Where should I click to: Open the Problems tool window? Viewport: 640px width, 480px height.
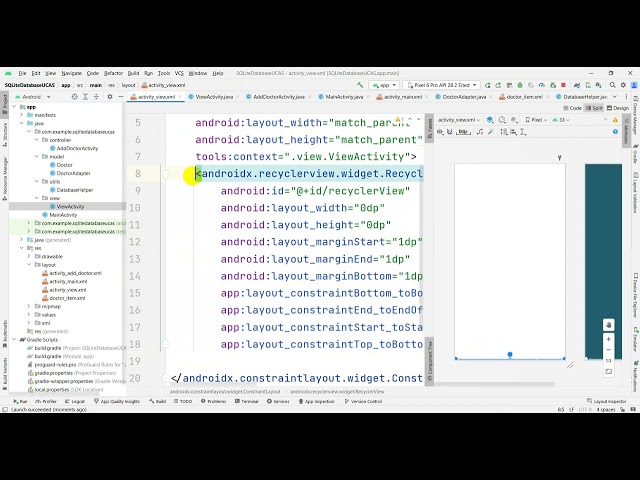(213, 401)
